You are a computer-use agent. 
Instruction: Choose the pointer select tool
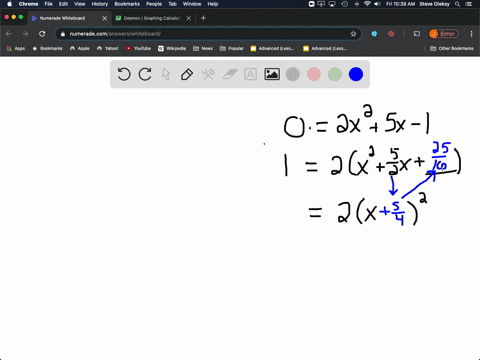(166, 74)
